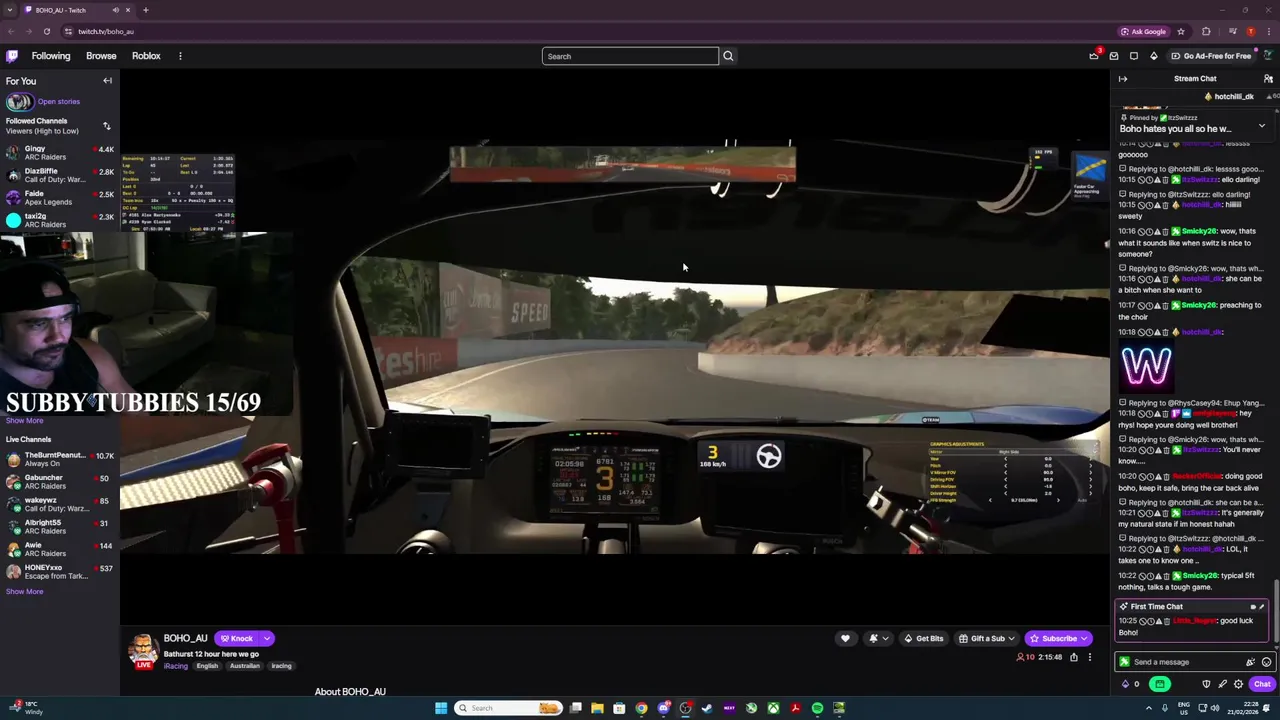The width and height of the screenshot is (1280, 720).
Task: Send message with the Chat button
Action: [x=1262, y=684]
